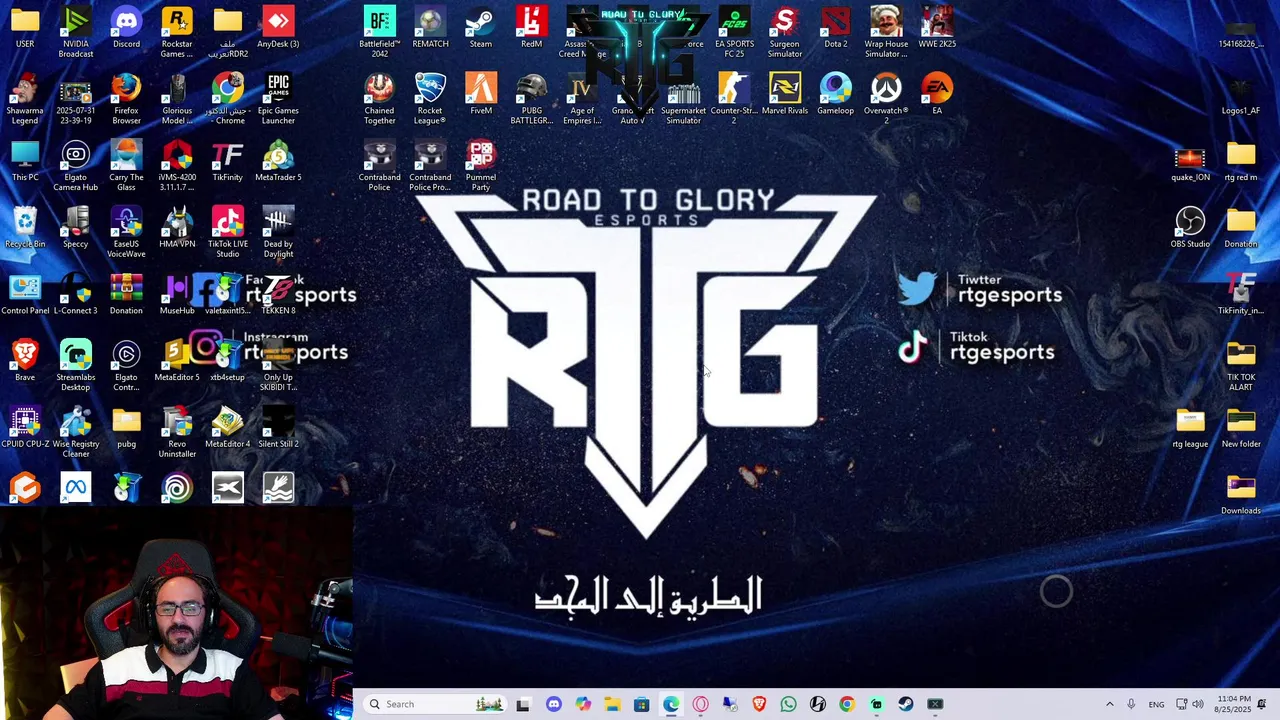This screenshot has width=1280, height=720.
Task: Select the REMATCH game icon
Action: [x=430, y=28]
